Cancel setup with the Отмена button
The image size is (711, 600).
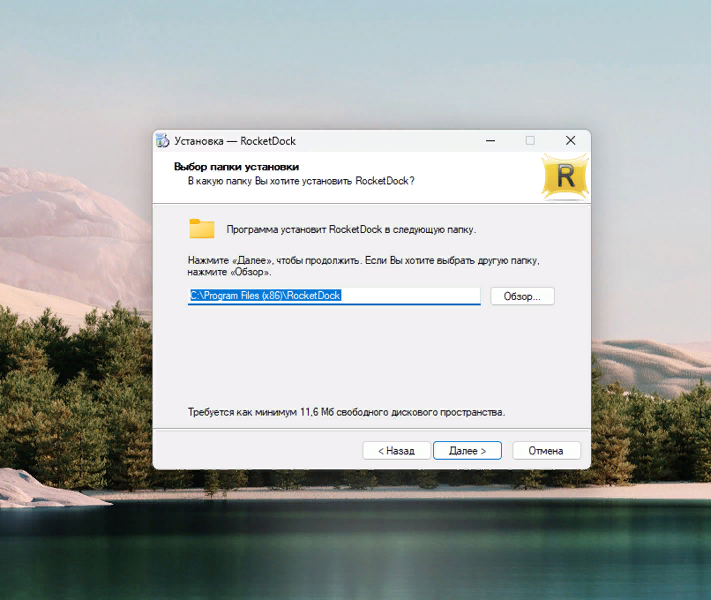click(x=546, y=451)
